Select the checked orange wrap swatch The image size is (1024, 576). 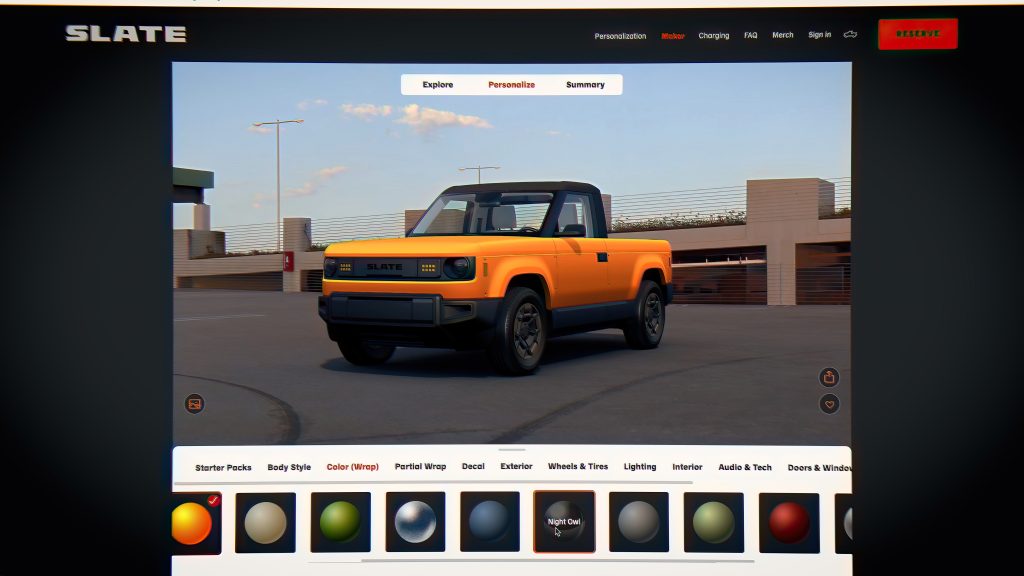click(x=193, y=522)
